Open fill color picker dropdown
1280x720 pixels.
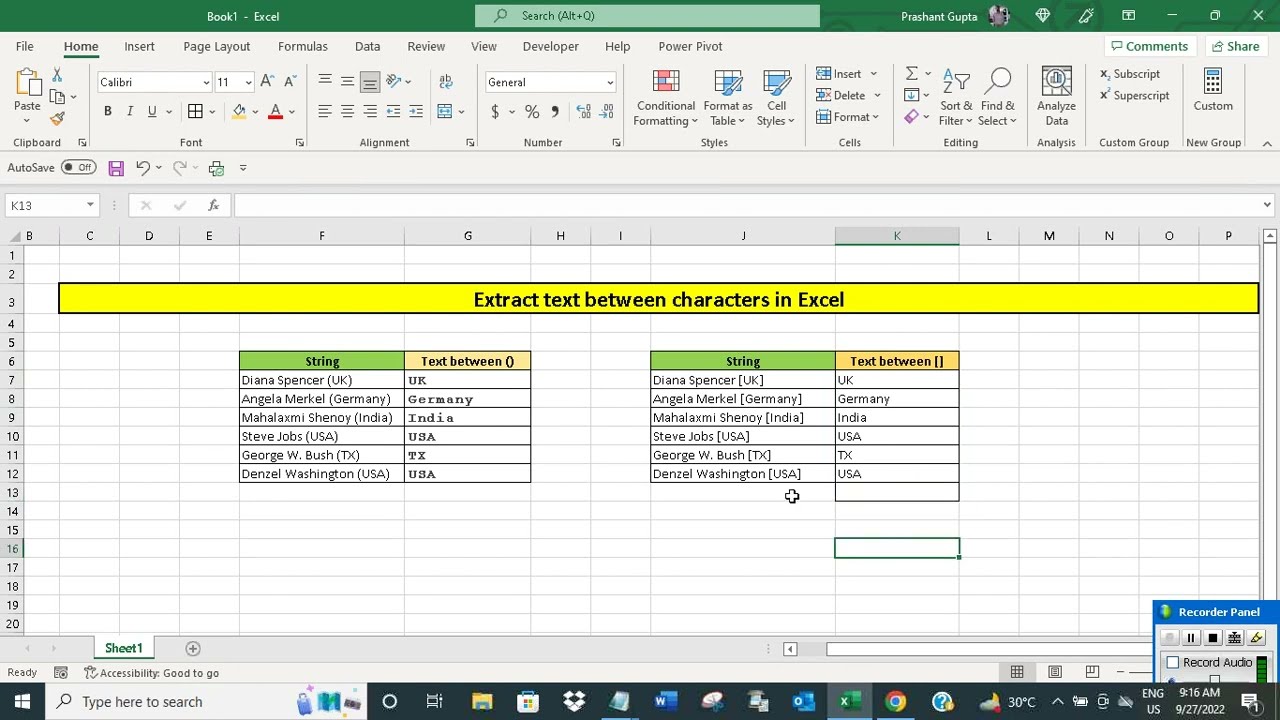point(255,111)
